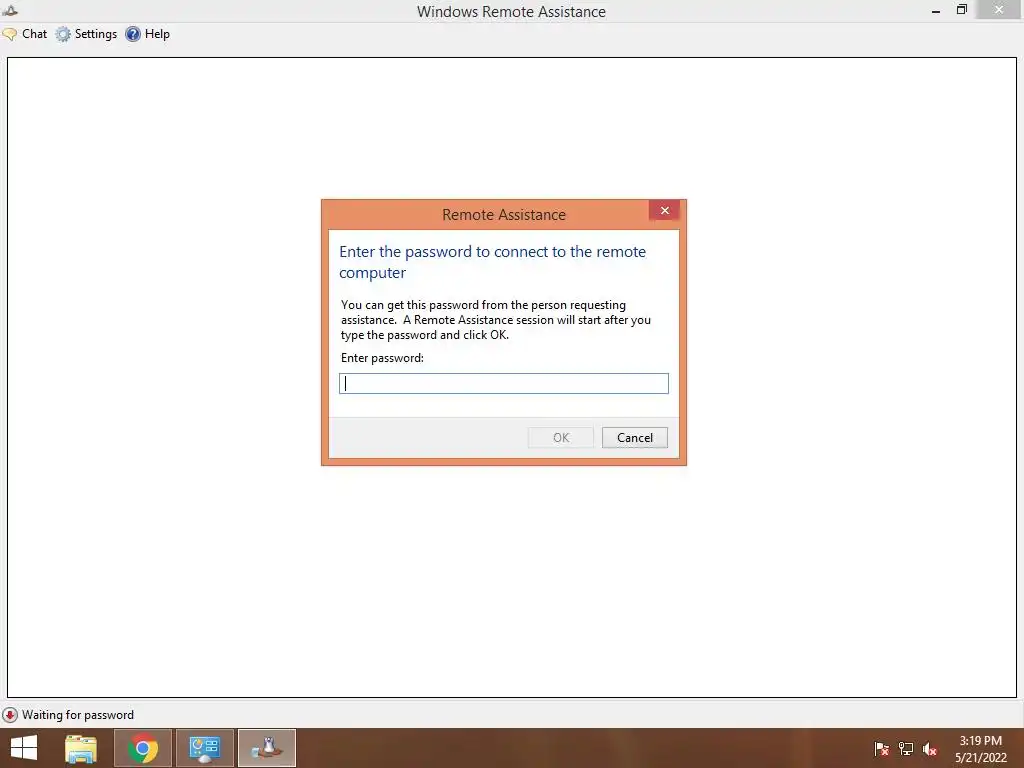Open the Chat toolbar item
1024x768 pixels.
[x=25, y=34]
